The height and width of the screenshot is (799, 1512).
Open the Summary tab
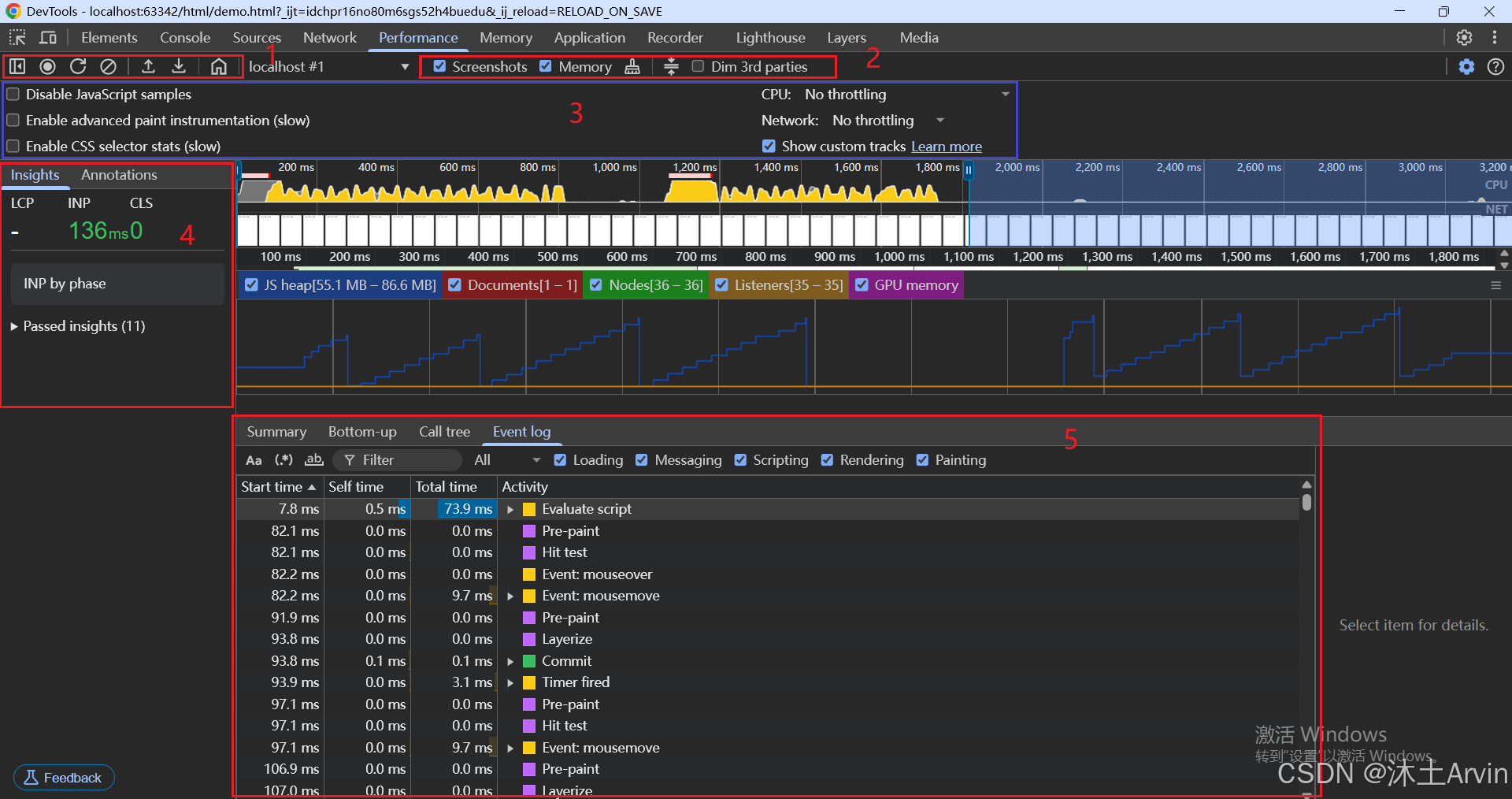276,432
